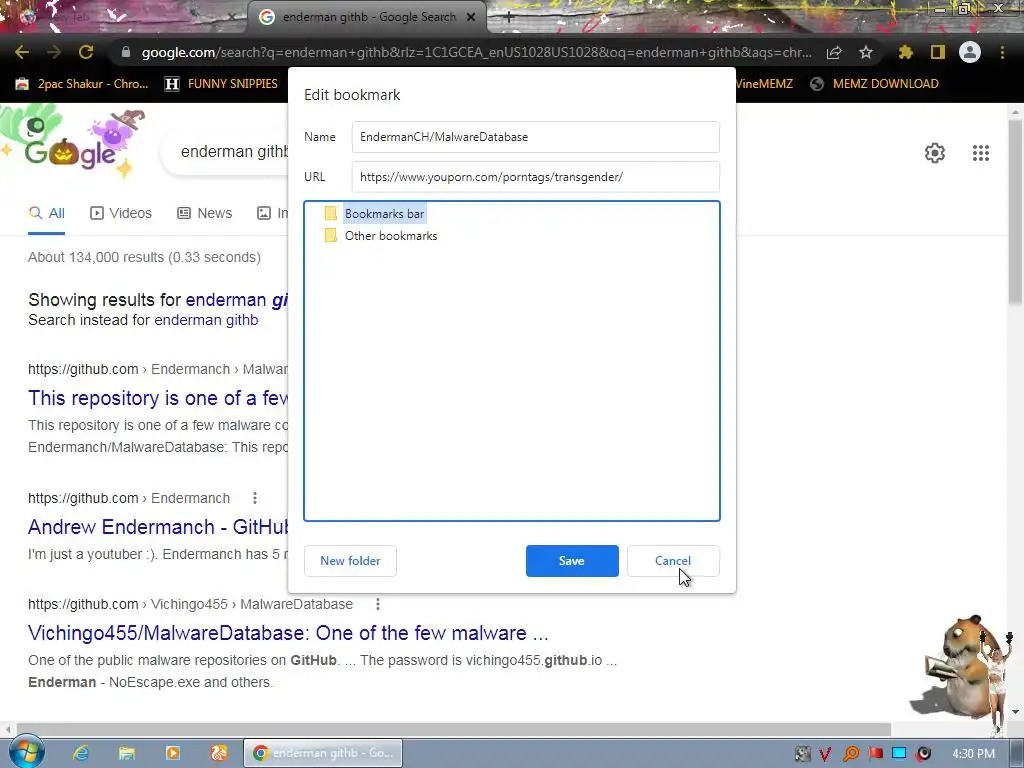Open the profile avatar icon
The width and height of the screenshot is (1024, 768).
coord(970,52)
